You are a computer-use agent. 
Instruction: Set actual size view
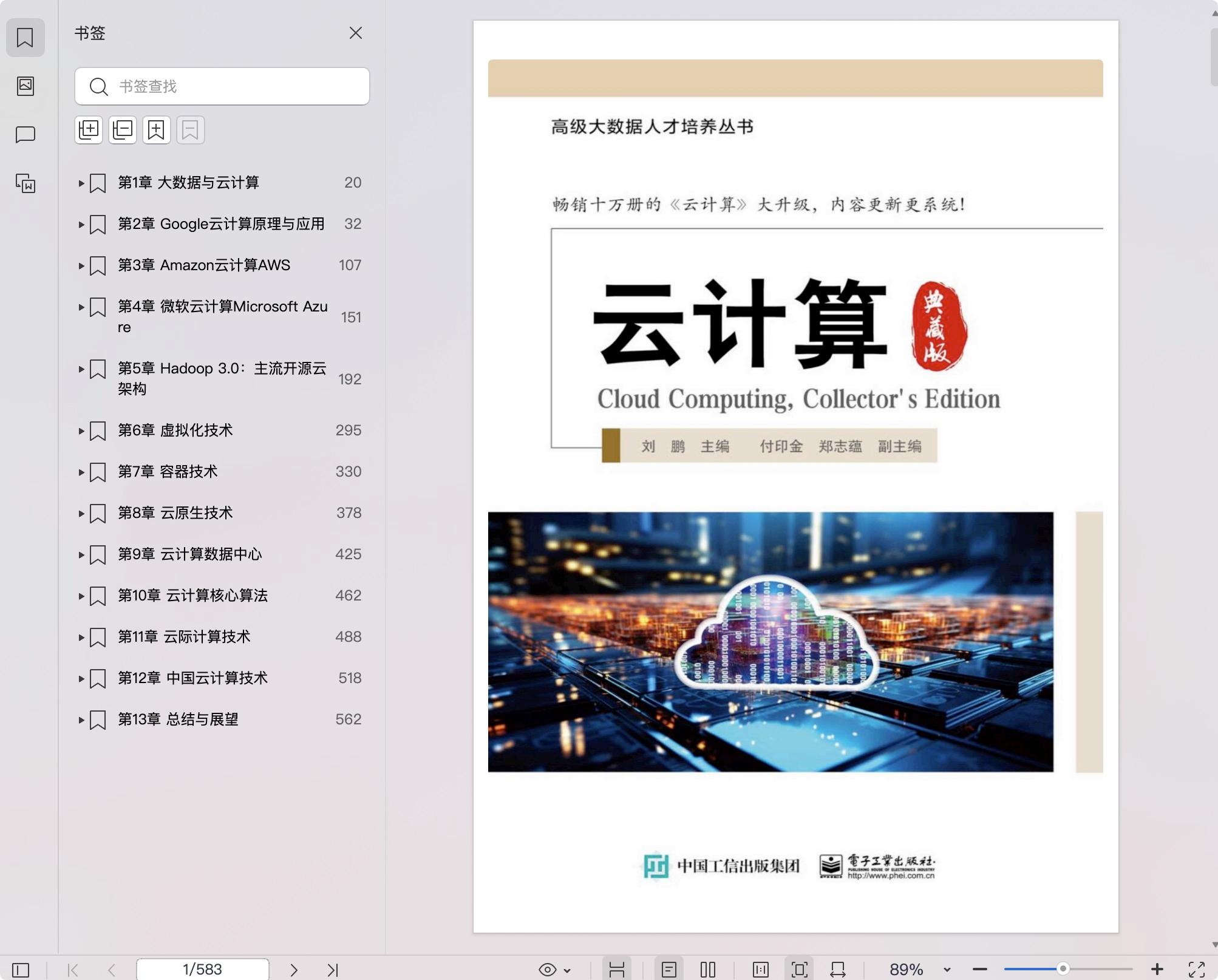[761, 970]
